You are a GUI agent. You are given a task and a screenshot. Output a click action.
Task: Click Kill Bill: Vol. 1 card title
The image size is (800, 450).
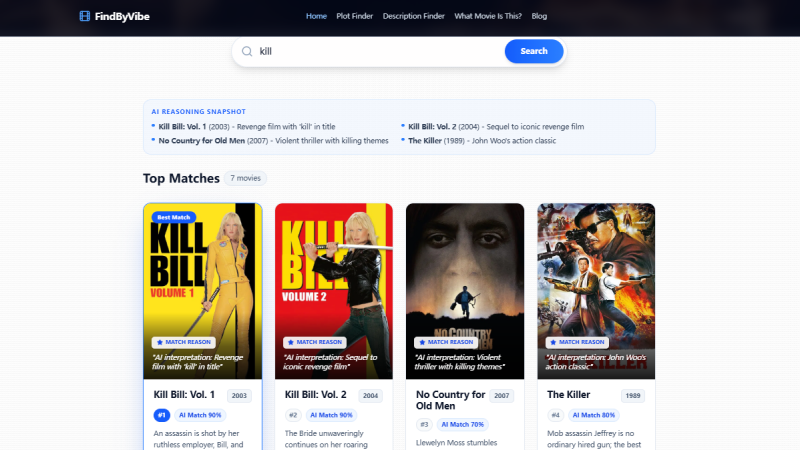pos(184,395)
